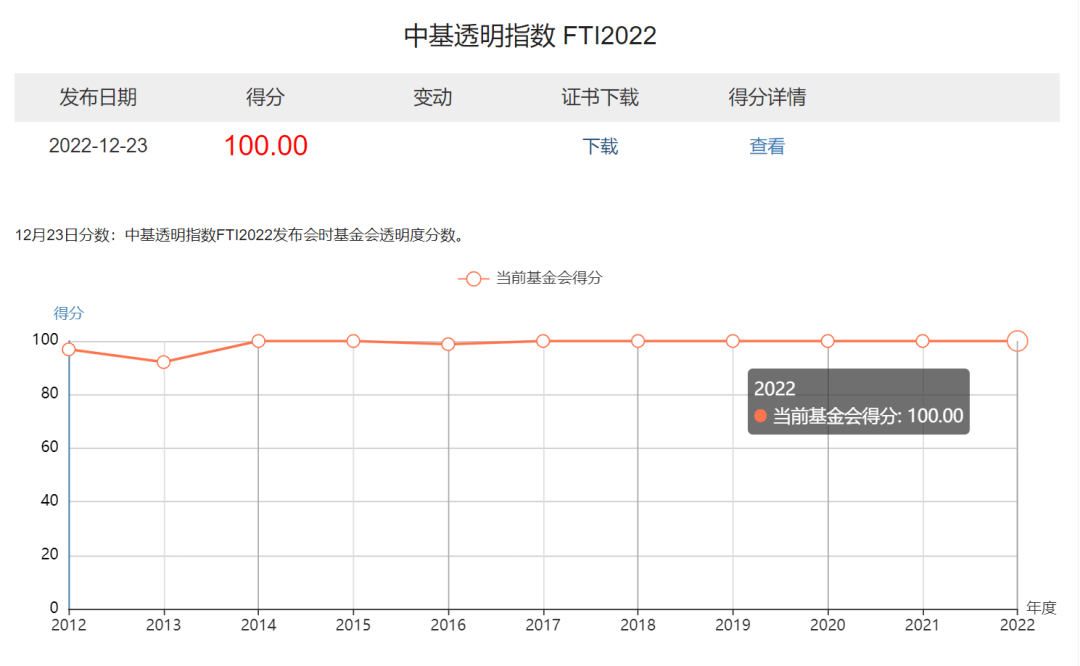Click the 证书下载 column header
This screenshot has width=1080, height=666.
600,97
